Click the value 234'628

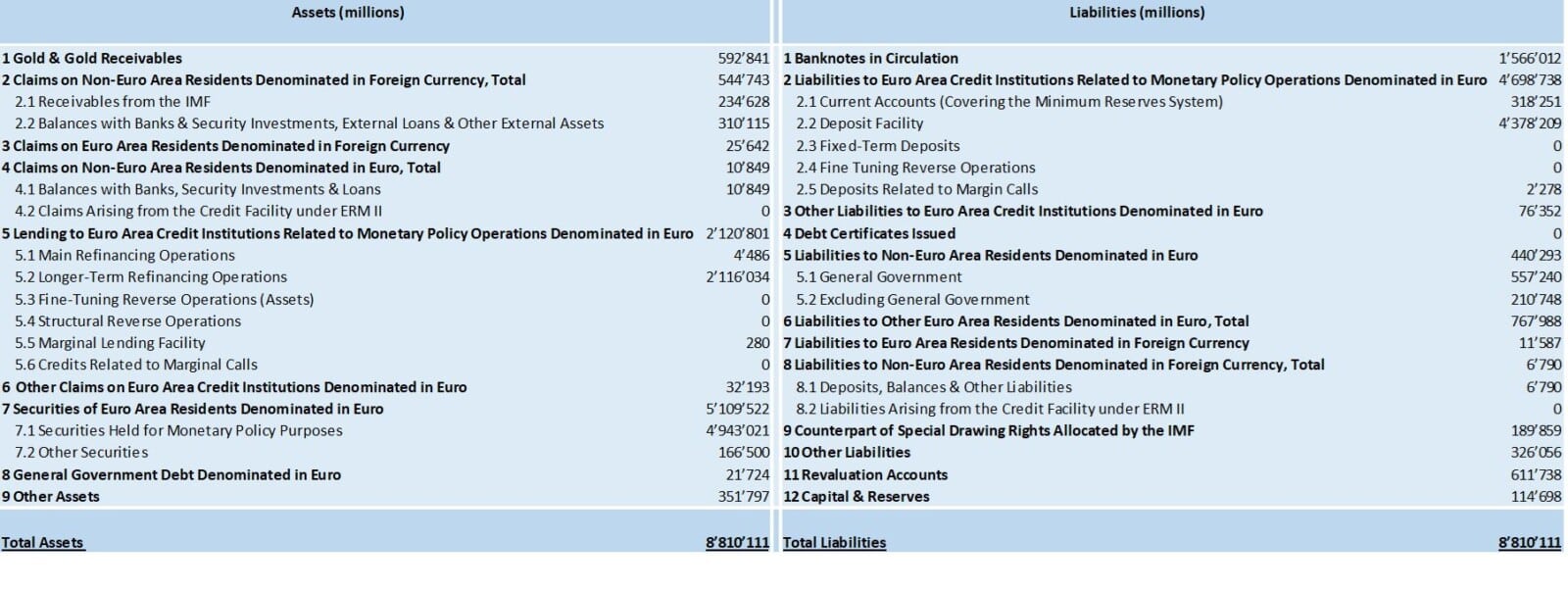[744, 102]
